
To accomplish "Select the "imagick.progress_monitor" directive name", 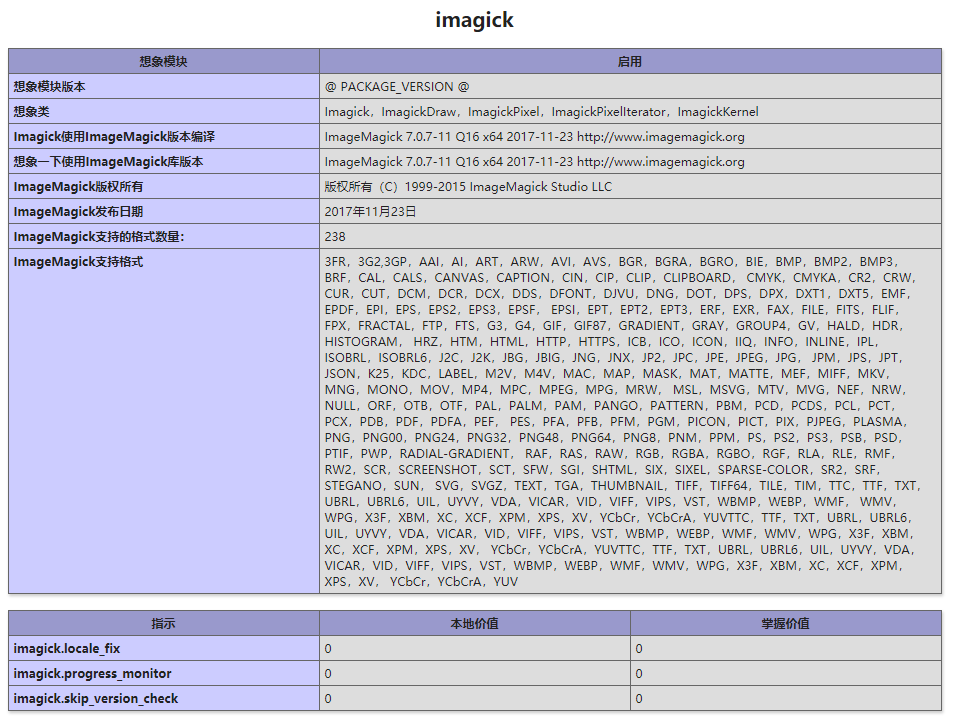I will tap(92, 673).
